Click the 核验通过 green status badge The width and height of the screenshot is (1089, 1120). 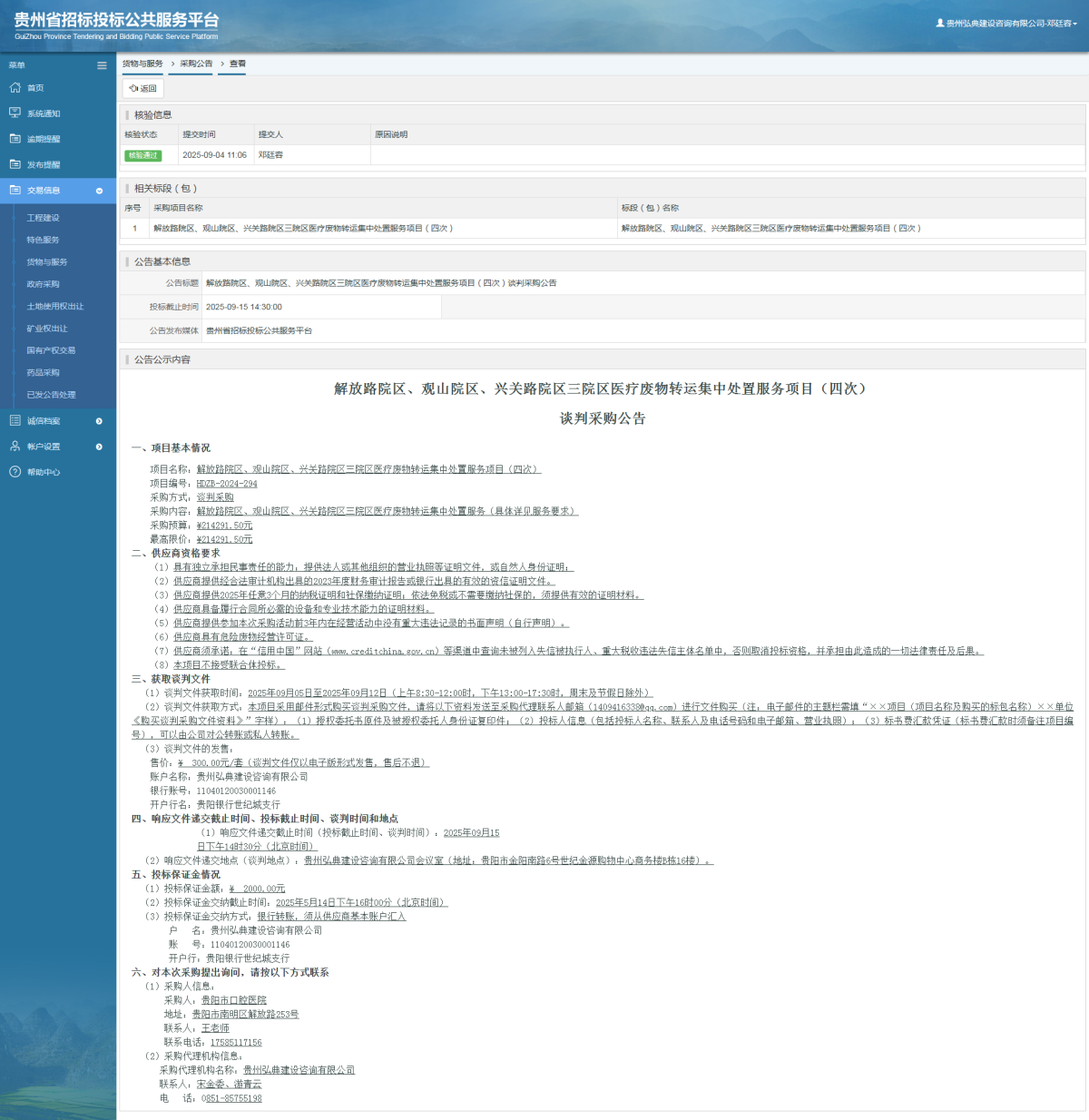tap(142, 155)
